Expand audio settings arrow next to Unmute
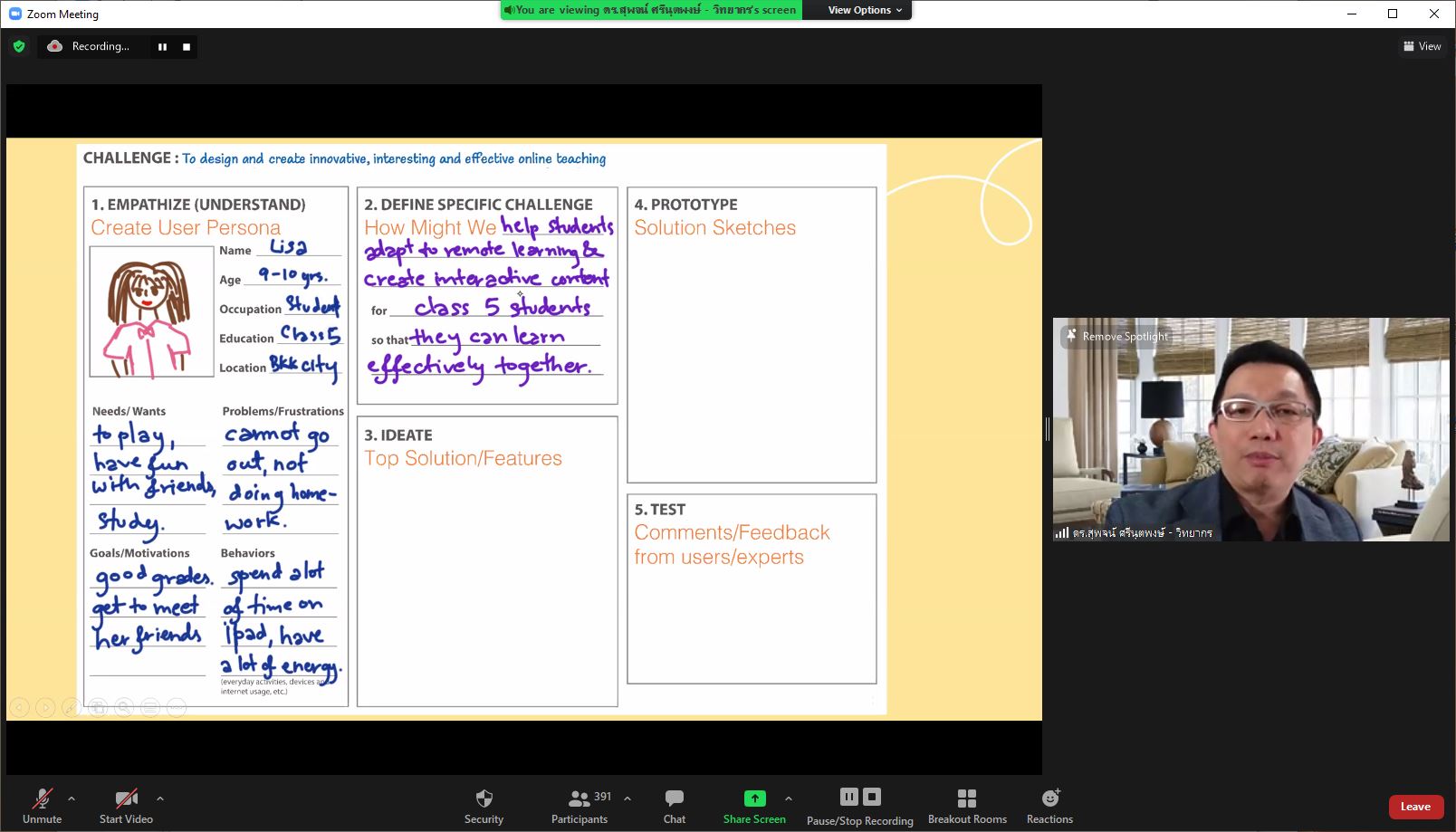This screenshot has width=1456, height=832. 72,799
